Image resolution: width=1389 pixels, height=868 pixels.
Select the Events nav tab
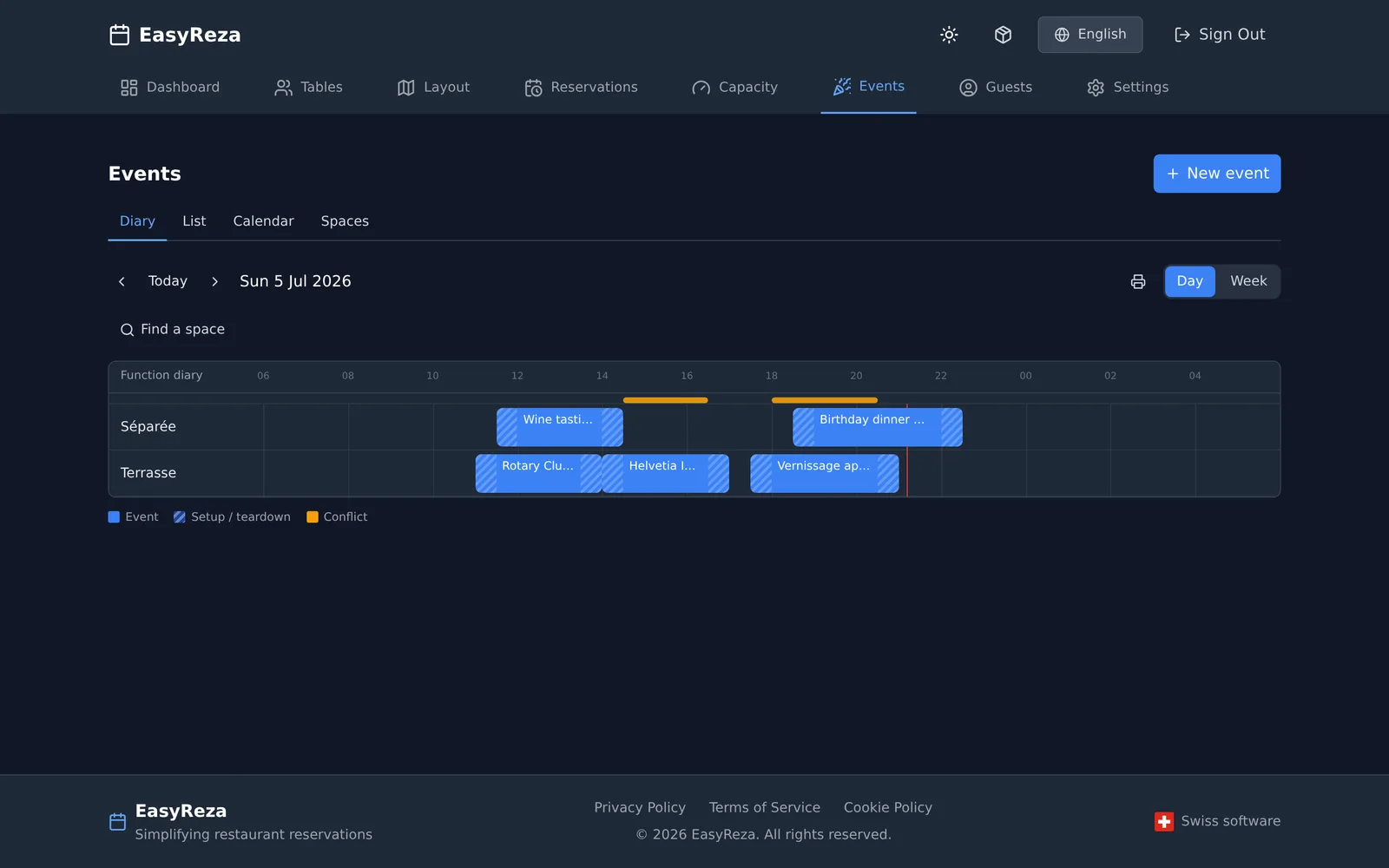868,87
